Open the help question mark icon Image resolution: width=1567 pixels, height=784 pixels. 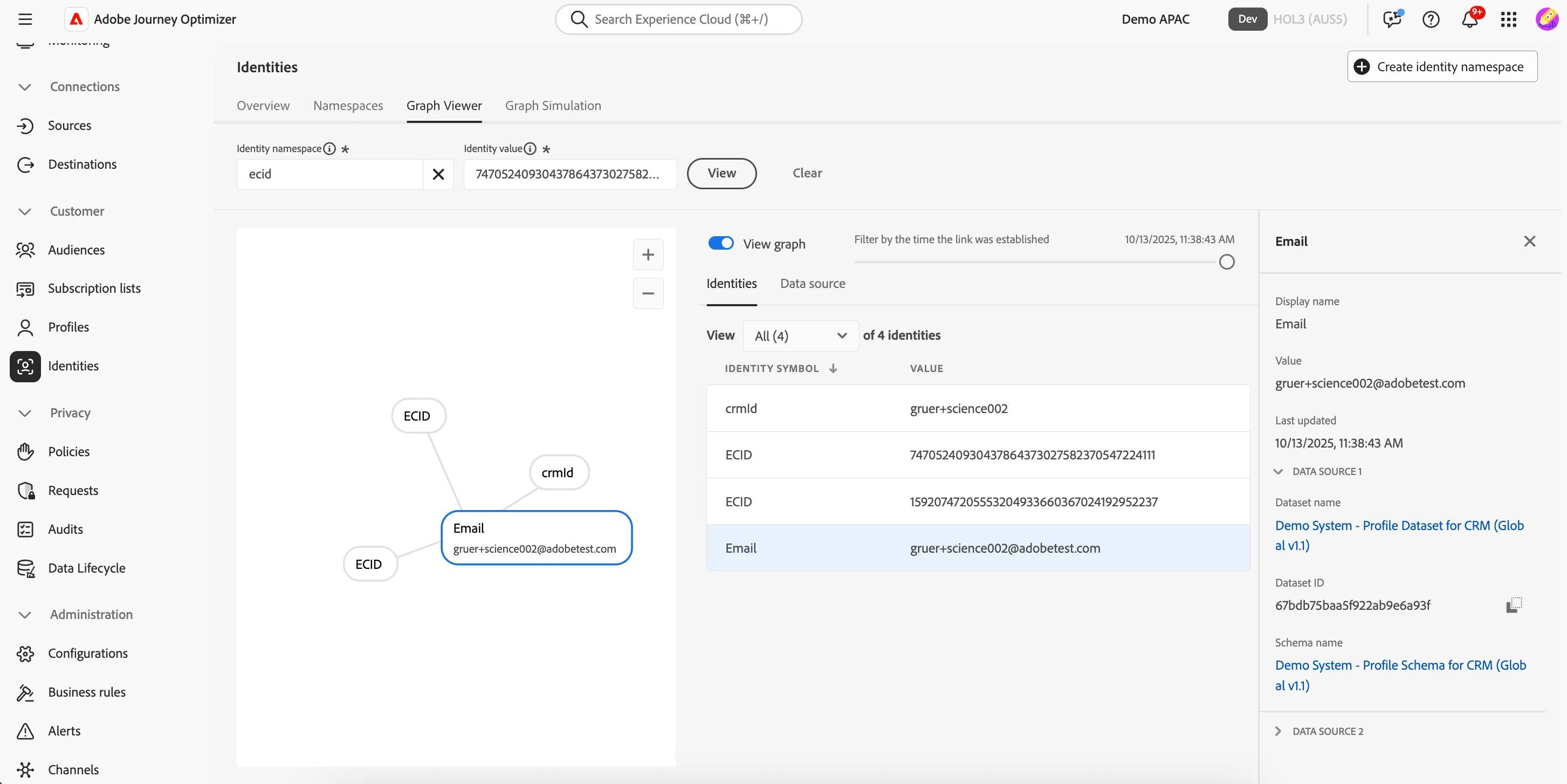tap(1431, 19)
